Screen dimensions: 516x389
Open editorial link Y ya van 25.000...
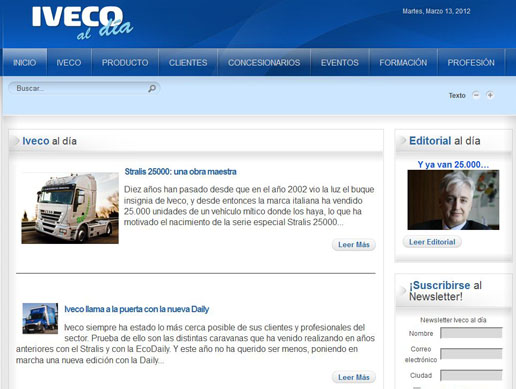pos(453,165)
